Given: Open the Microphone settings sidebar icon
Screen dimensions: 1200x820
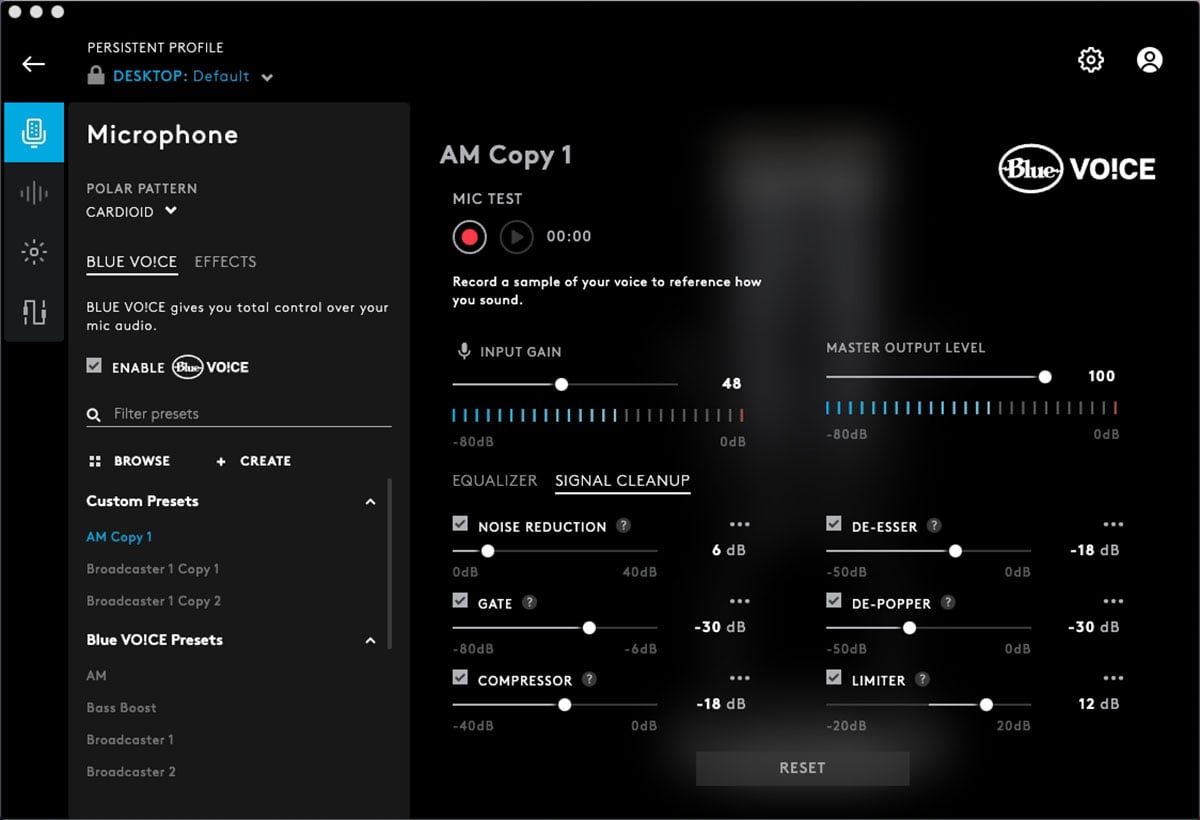Looking at the screenshot, I should [x=34, y=132].
